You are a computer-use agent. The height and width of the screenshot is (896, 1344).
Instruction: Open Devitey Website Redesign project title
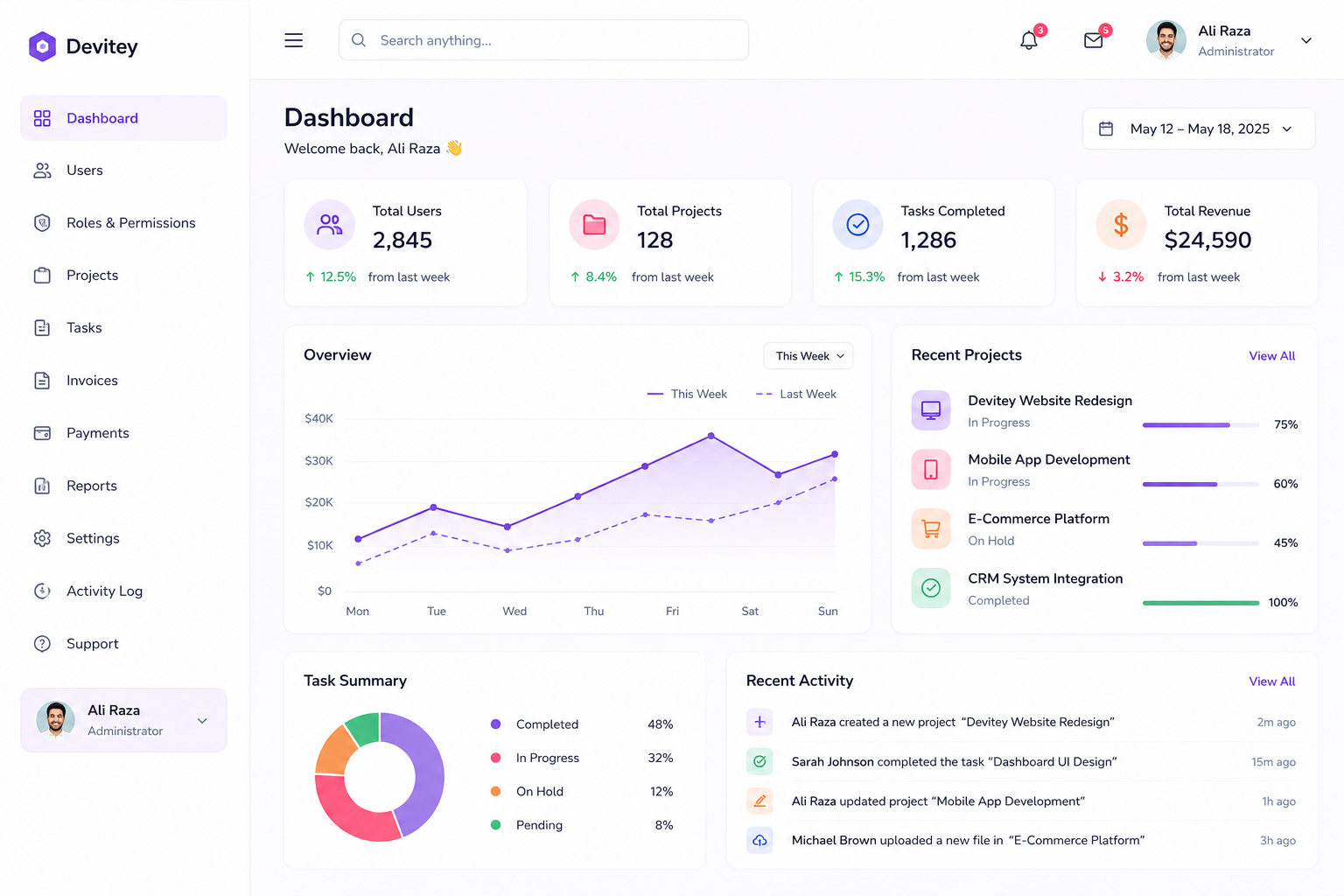[1050, 401]
